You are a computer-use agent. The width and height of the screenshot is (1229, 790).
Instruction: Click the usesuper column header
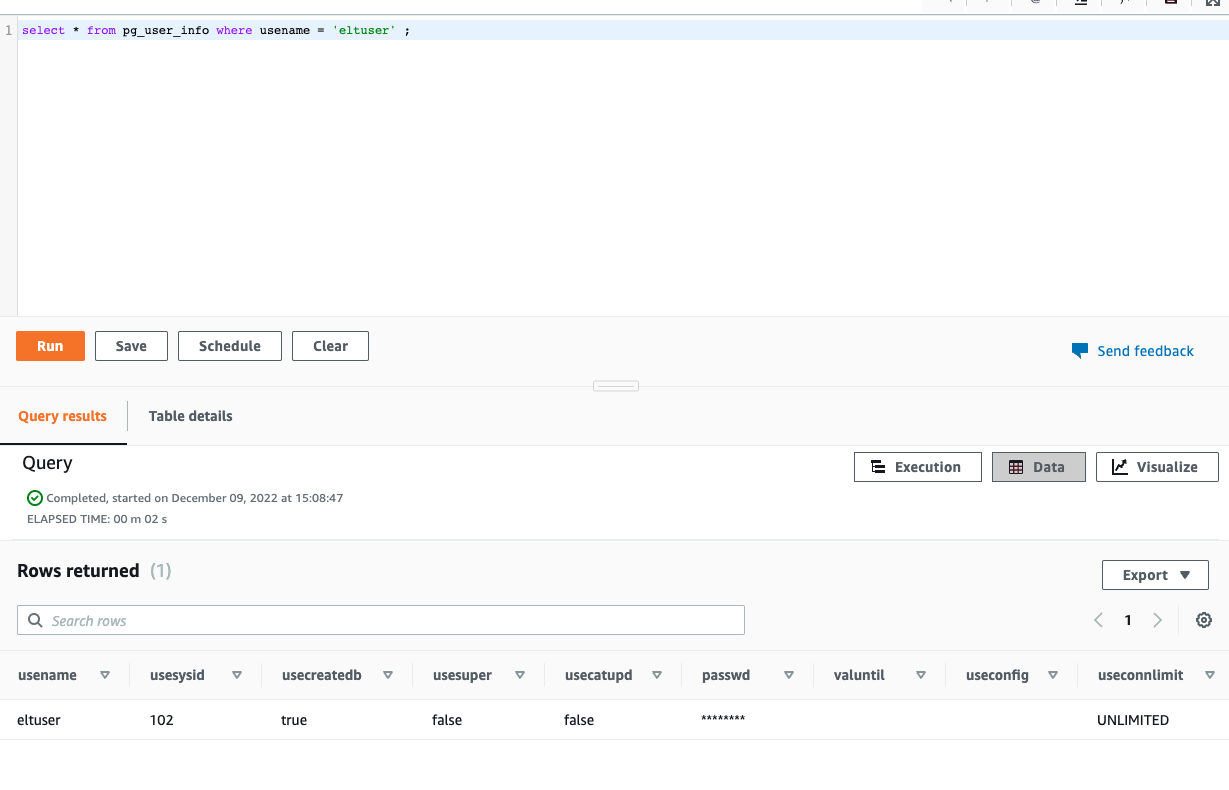pyautogui.click(x=462, y=675)
